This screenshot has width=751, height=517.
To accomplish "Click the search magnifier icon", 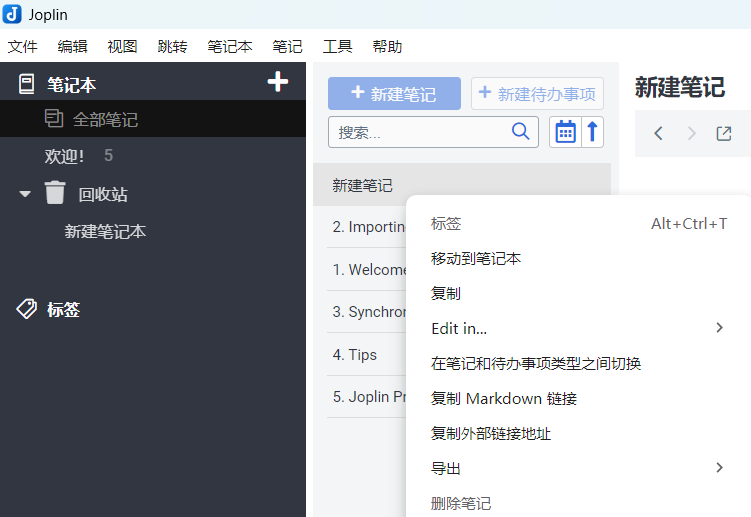I will 521,131.
